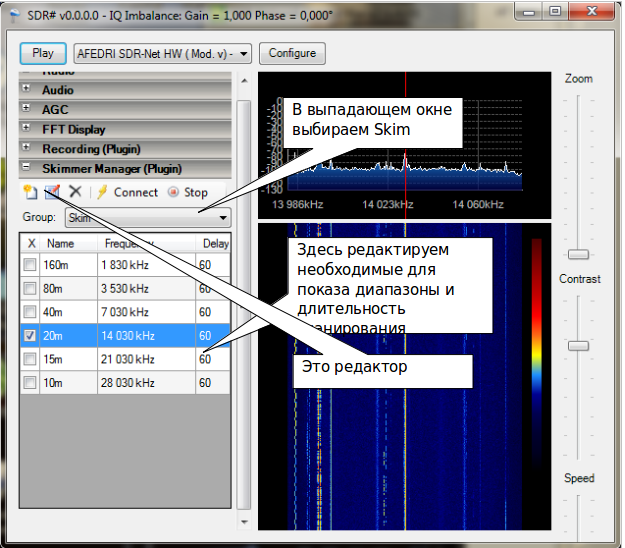Maximize the SDR# window
The width and height of the screenshot is (625, 548).
[555, 12]
